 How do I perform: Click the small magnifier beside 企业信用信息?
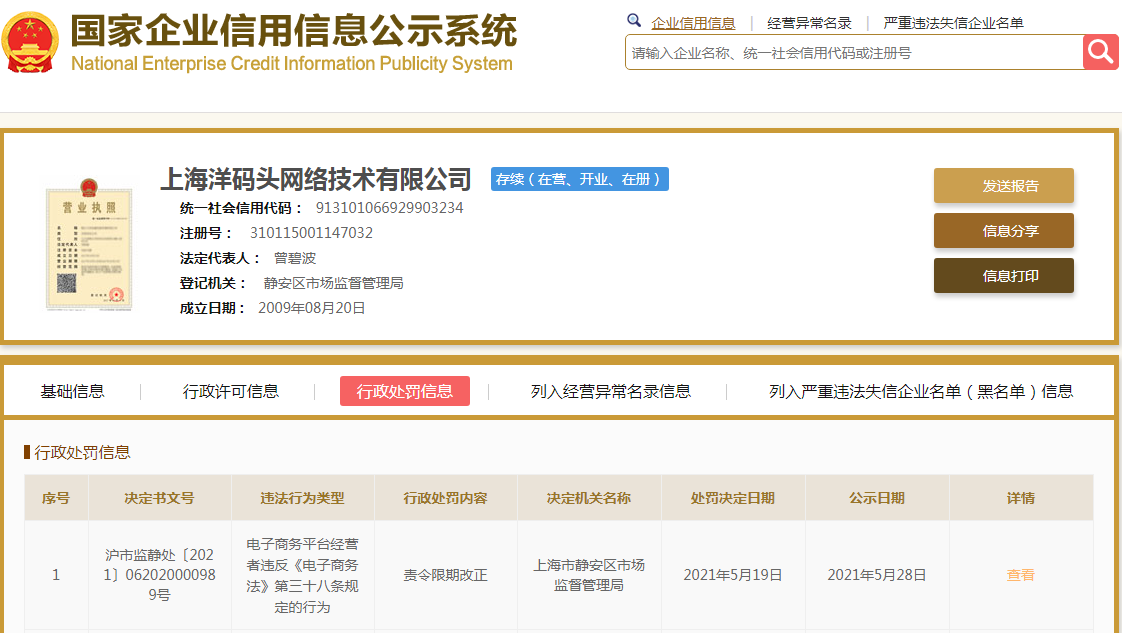click(x=633, y=20)
